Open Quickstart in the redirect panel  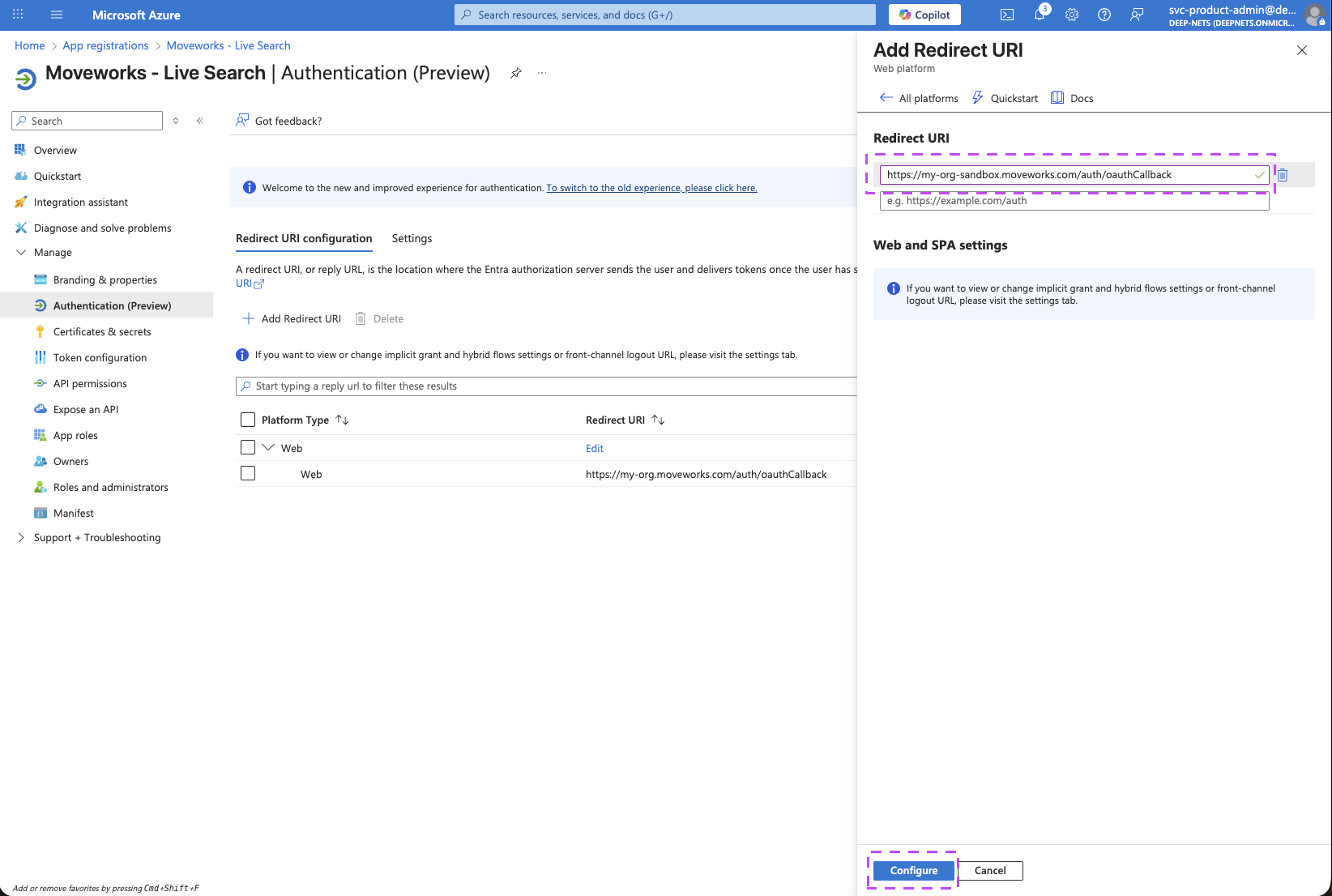1005,98
